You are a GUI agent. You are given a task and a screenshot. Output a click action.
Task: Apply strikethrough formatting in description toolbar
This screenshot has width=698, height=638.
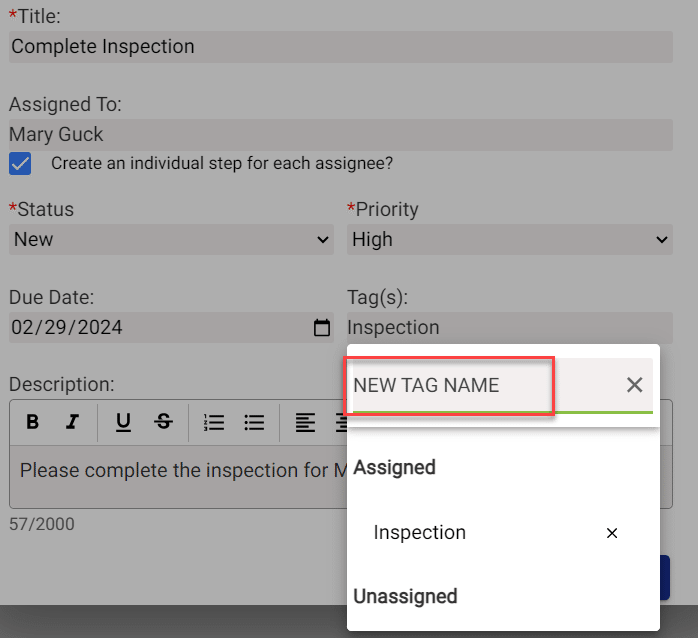click(163, 421)
